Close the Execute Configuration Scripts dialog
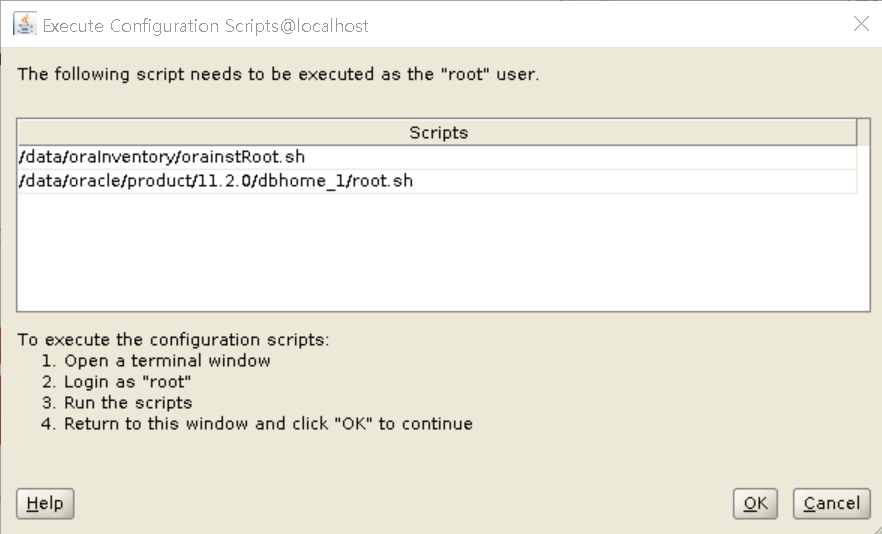 (x=861, y=24)
